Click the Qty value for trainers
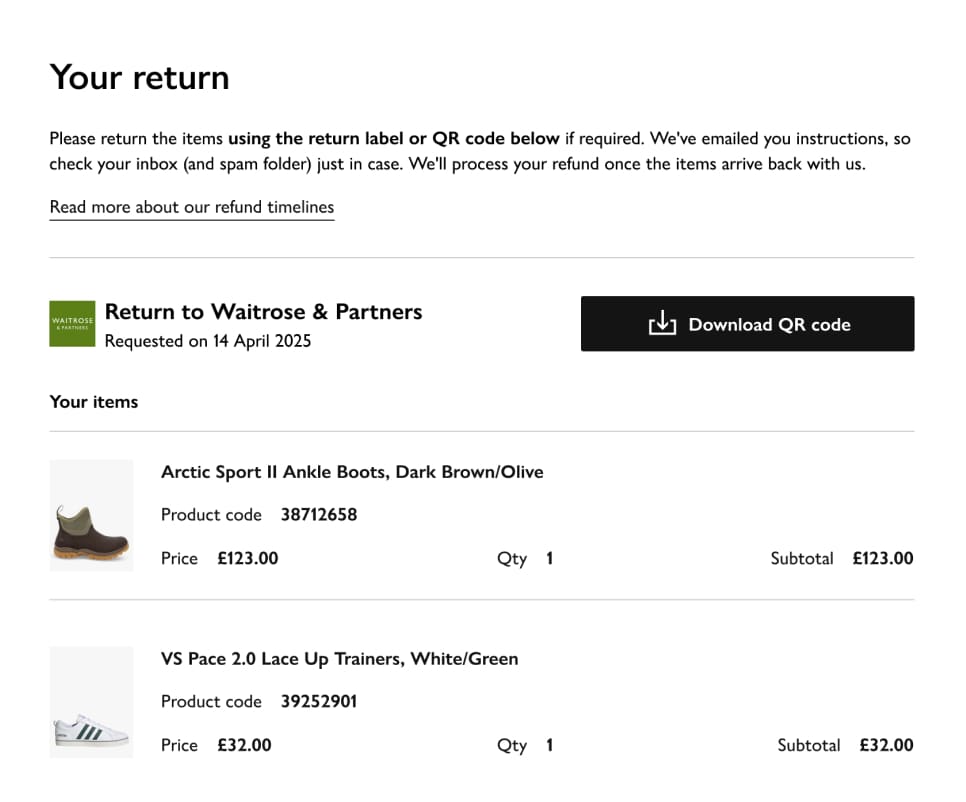 click(549, 745)
